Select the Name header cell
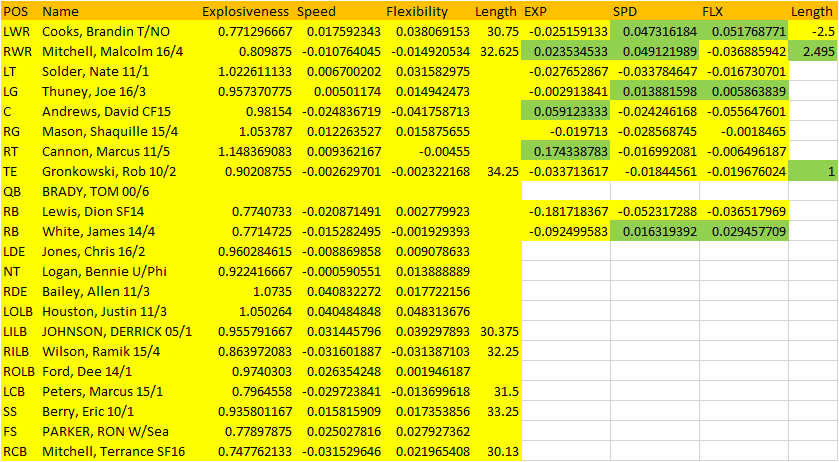Screen dimensions: 839x462 (60, 11)
